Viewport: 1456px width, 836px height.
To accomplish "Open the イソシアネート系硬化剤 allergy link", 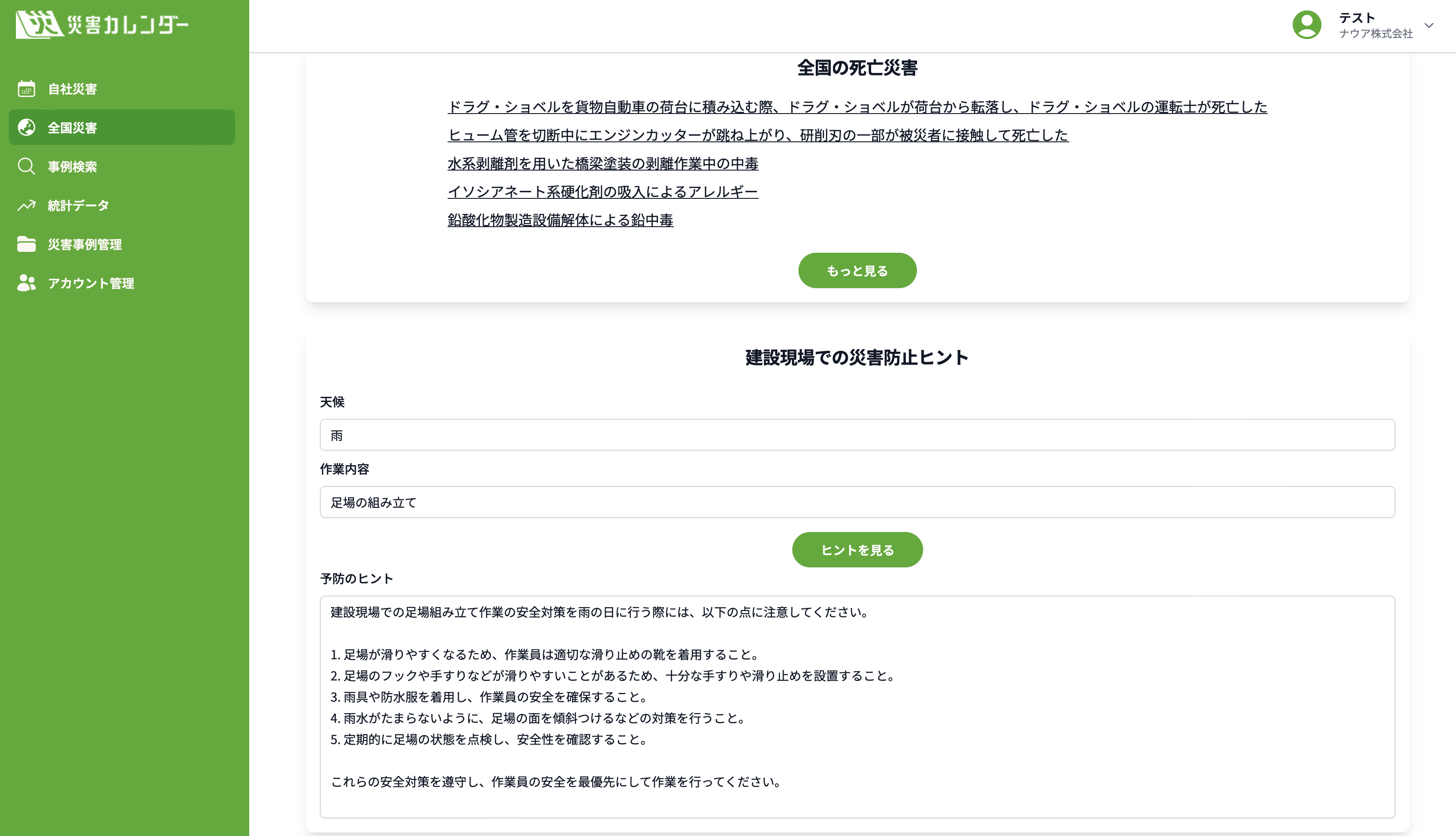I will point(603,192).
